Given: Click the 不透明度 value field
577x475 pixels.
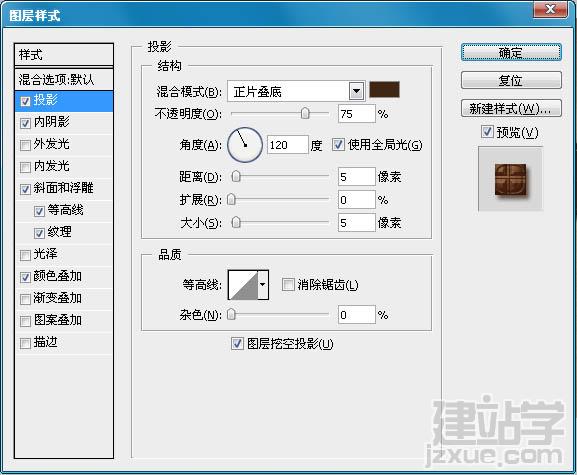Looking at the screenshot, I should pos(356,114).
